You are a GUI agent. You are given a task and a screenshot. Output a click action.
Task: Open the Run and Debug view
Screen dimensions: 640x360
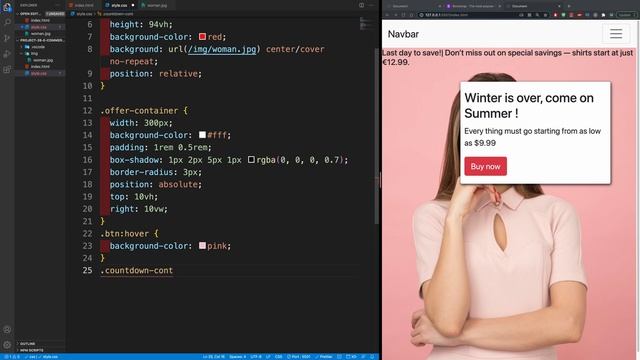(x=7, y=53)
